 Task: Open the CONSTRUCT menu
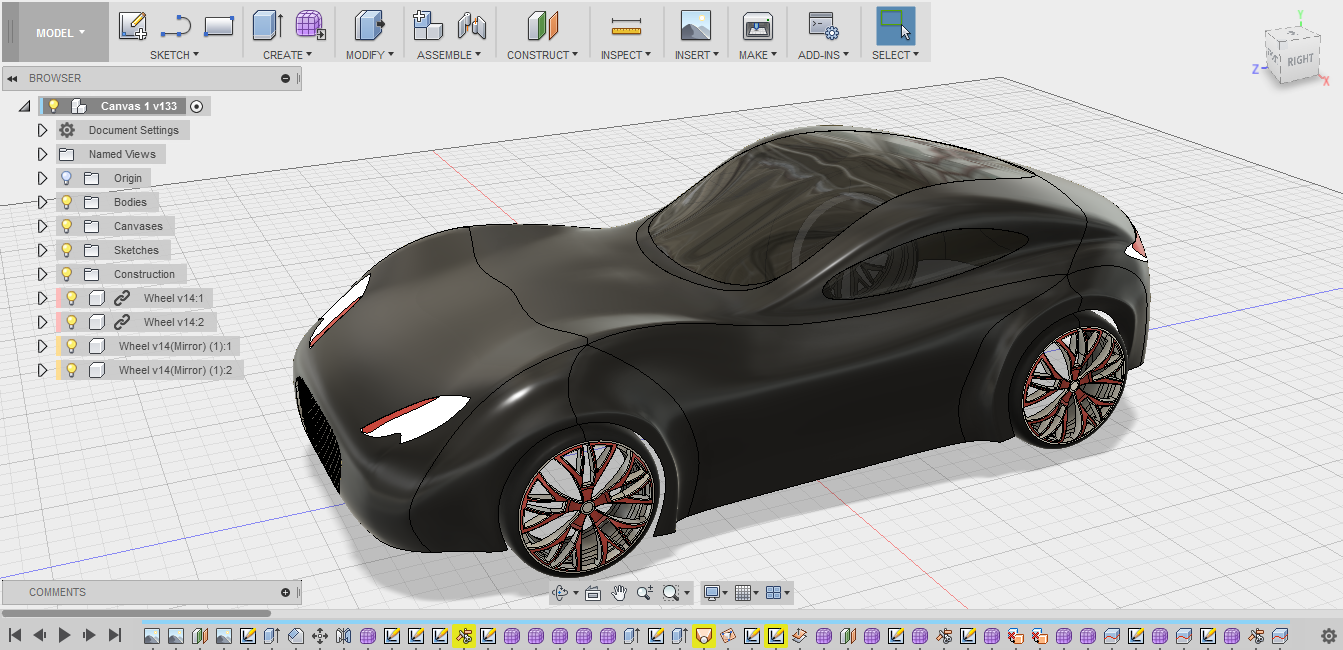pyautogui.click(x=543, y=55)
